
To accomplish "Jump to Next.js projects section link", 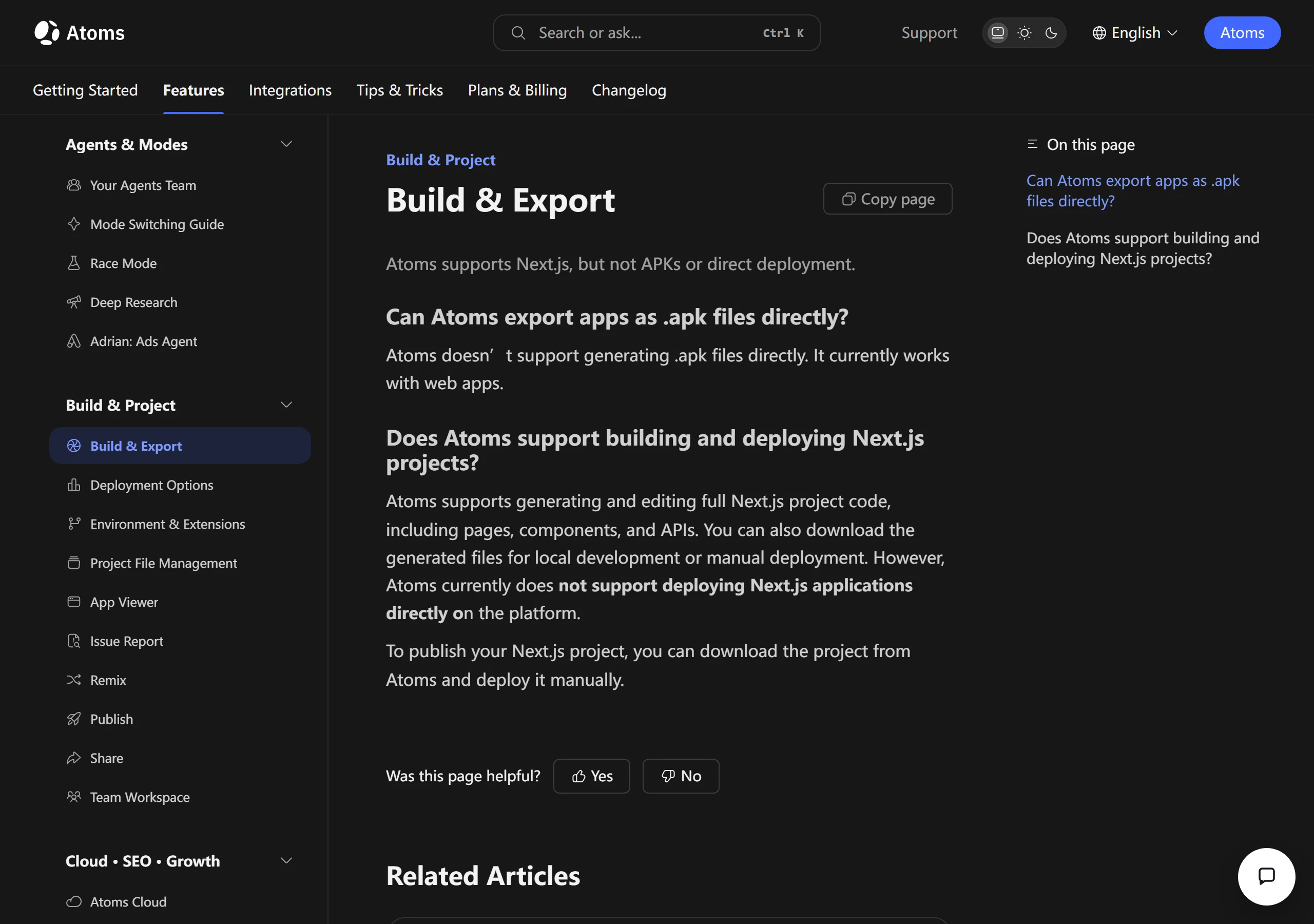I will [x=1143, y=248].
